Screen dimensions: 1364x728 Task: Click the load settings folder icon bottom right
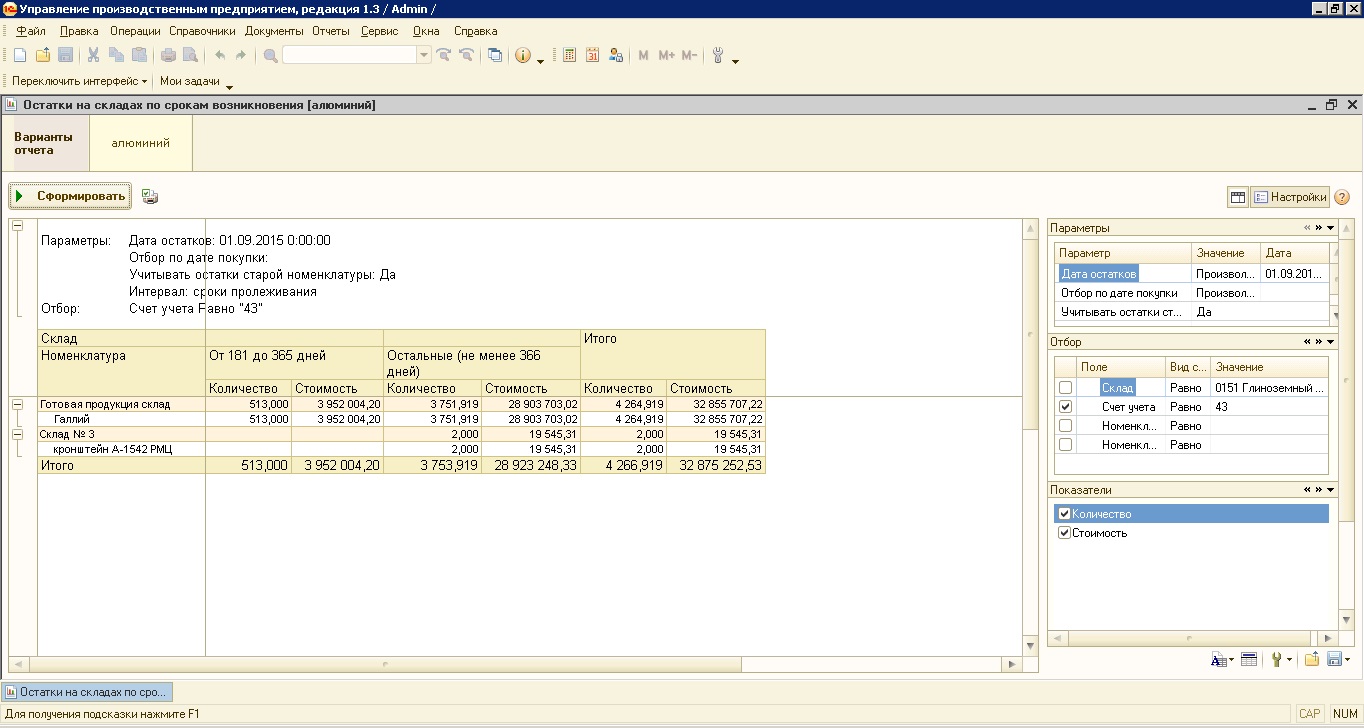click(x=1311, y=659)
